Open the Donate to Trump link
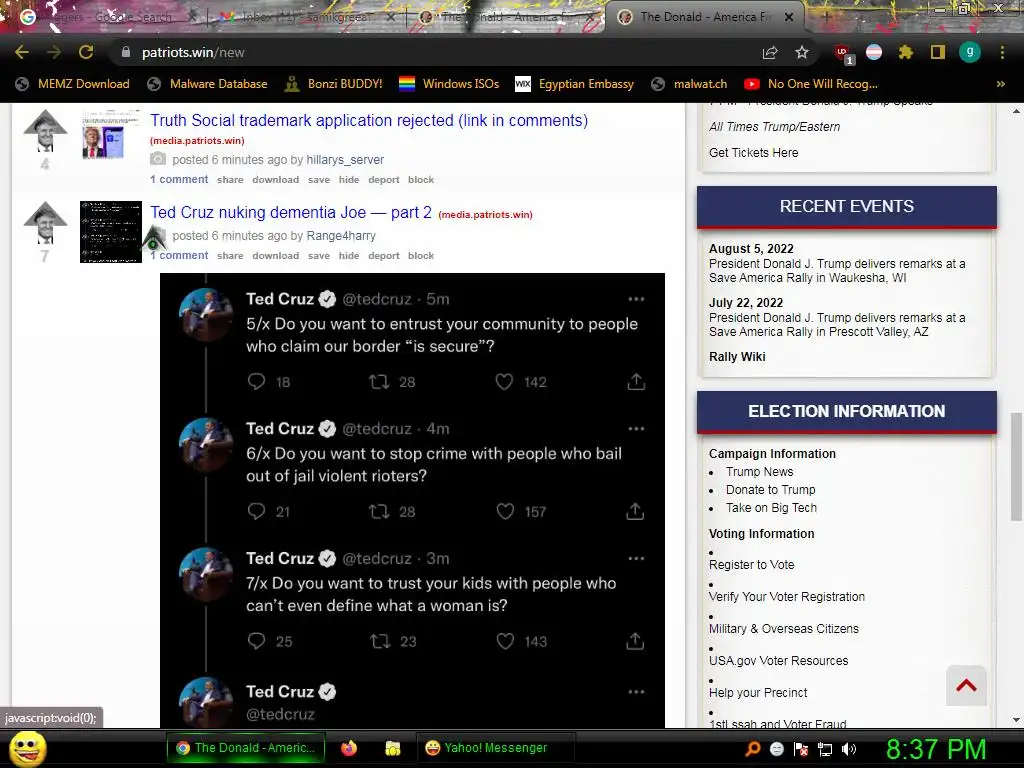The width and height of the screenshot is (1024, 768). coord(771,490)
